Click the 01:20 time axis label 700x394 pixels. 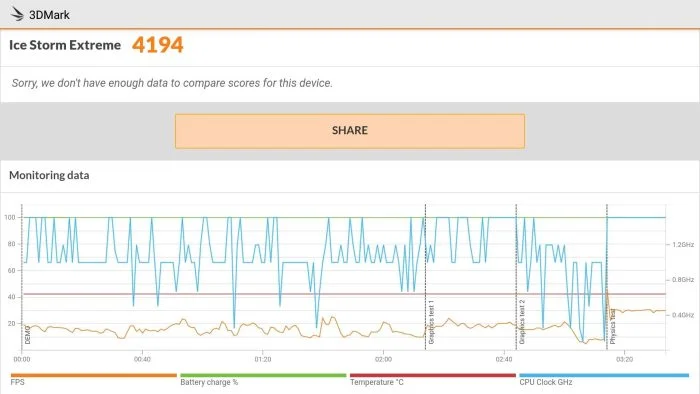(262, 359)
